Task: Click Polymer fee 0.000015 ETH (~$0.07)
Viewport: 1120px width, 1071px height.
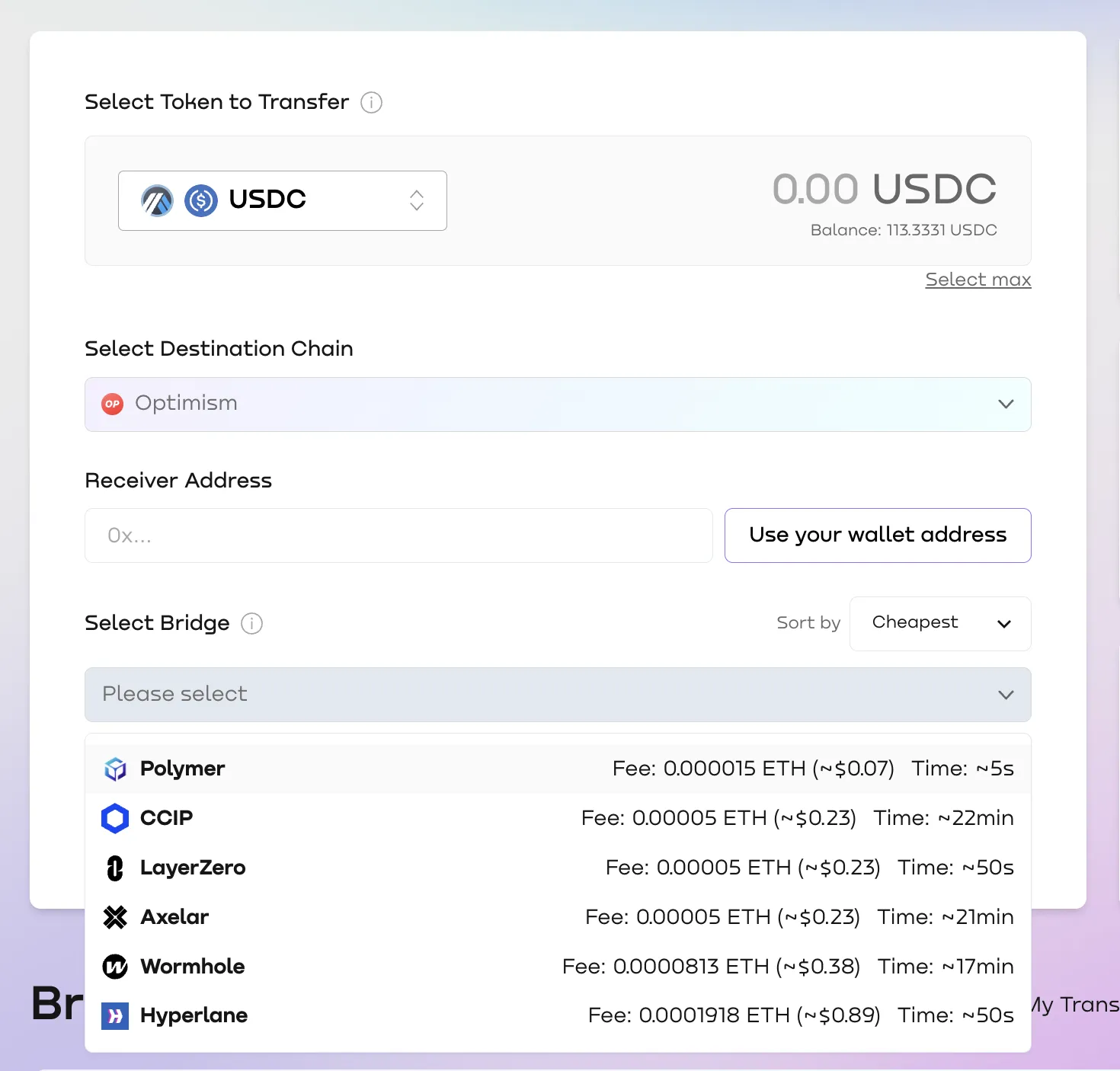Action: coord(754,769)
